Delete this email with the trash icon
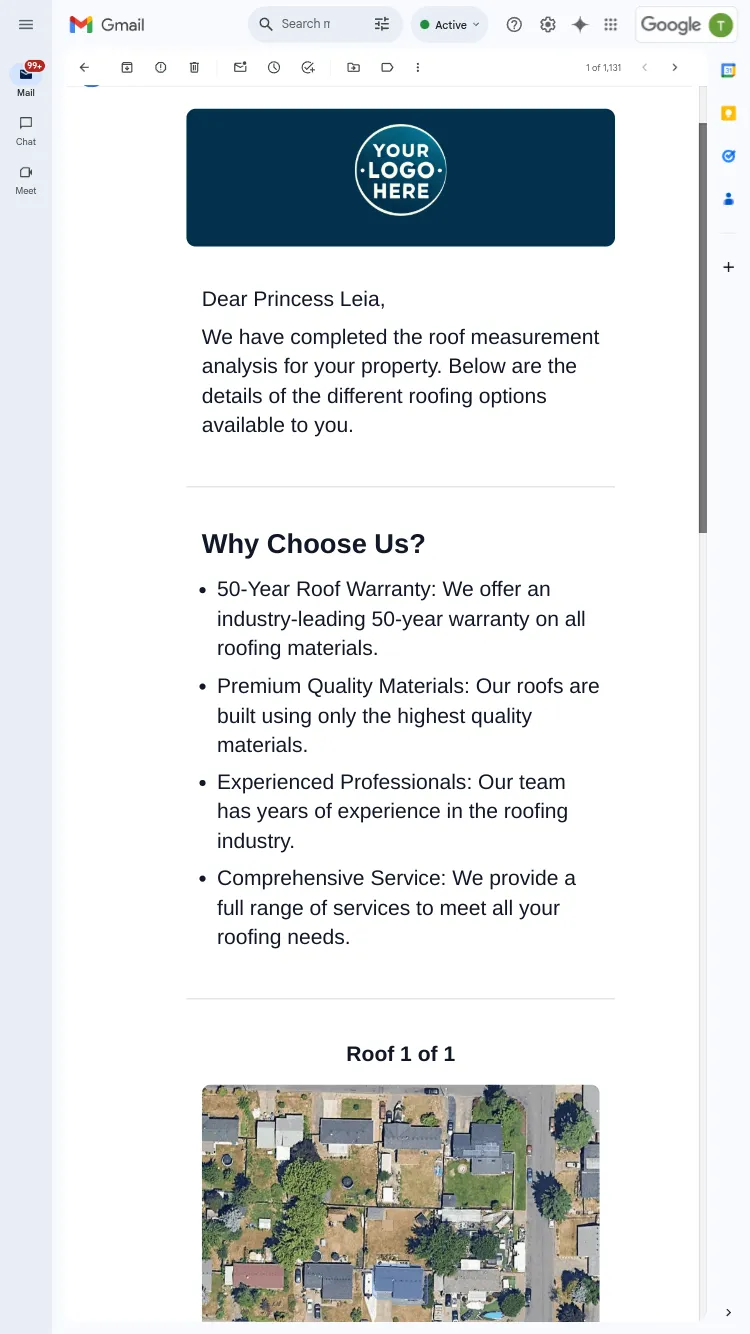The height and width of the screenshot is (1334, 750). (194, 68)
